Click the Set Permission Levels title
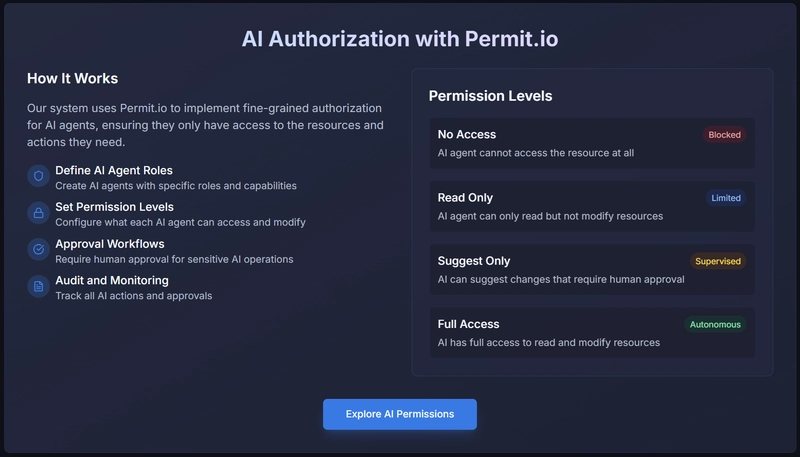Viewport: 800px width, 457px height. pyautogui.click(x=115, y=207)
